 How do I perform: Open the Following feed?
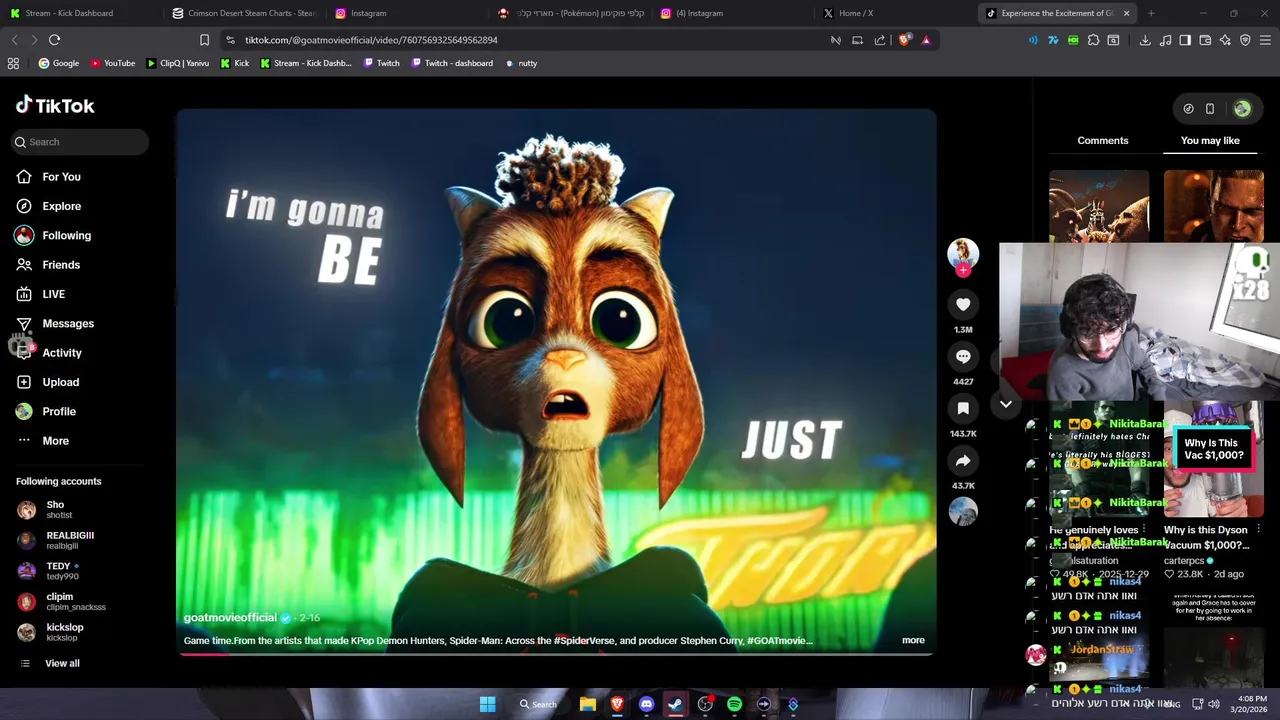point(66,235)
